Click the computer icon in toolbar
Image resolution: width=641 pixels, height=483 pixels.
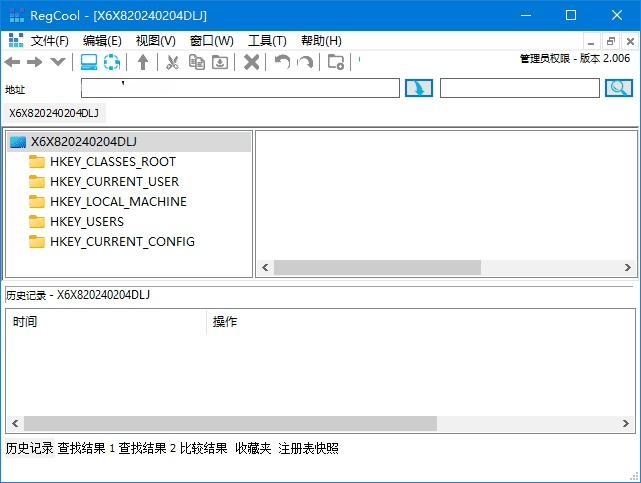[x=89, y=62]
